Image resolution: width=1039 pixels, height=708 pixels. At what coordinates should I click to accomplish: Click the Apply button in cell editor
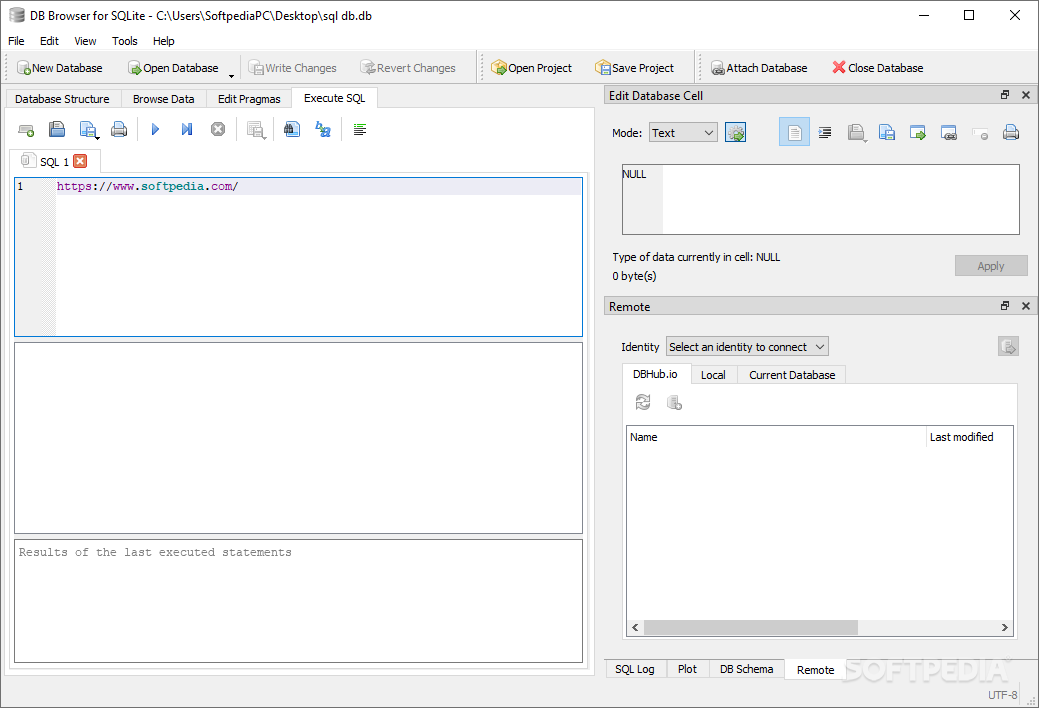(x=991, y=266)
